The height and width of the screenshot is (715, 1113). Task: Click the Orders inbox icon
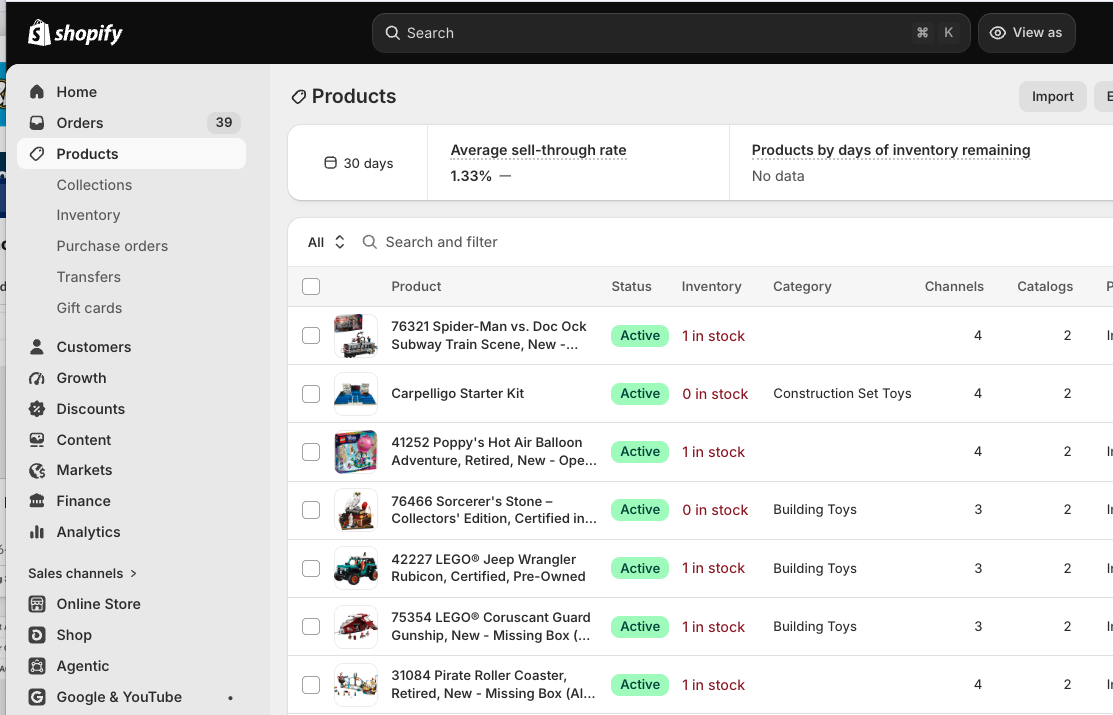click(37, 123)
